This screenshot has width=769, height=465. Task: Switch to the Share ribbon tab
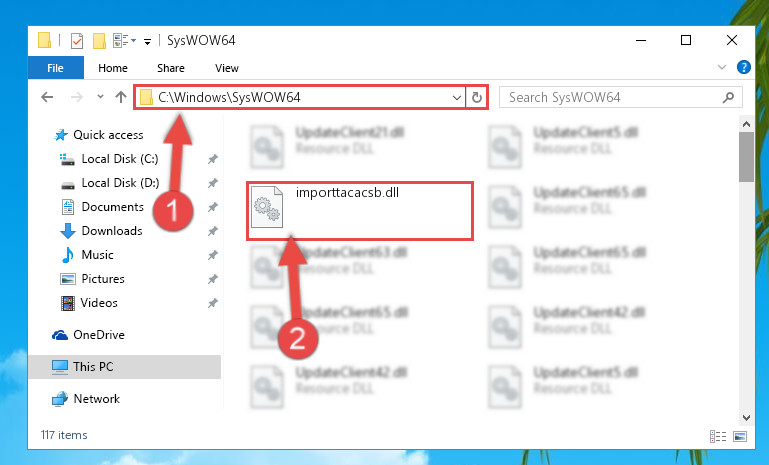pos(171,68)
